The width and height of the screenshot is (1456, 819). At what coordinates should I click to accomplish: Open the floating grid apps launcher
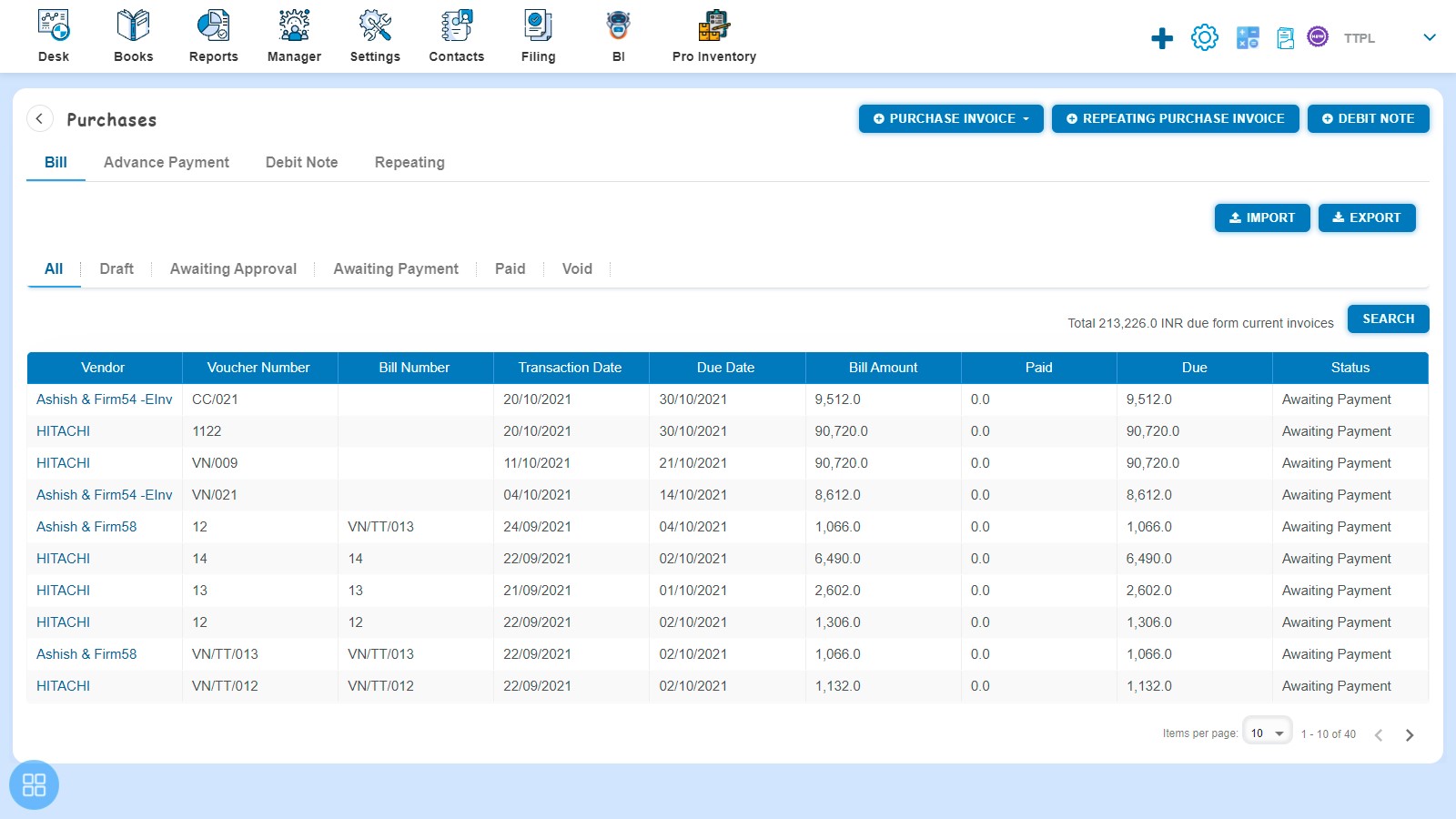pyautogui.click(x=34, y=784)
